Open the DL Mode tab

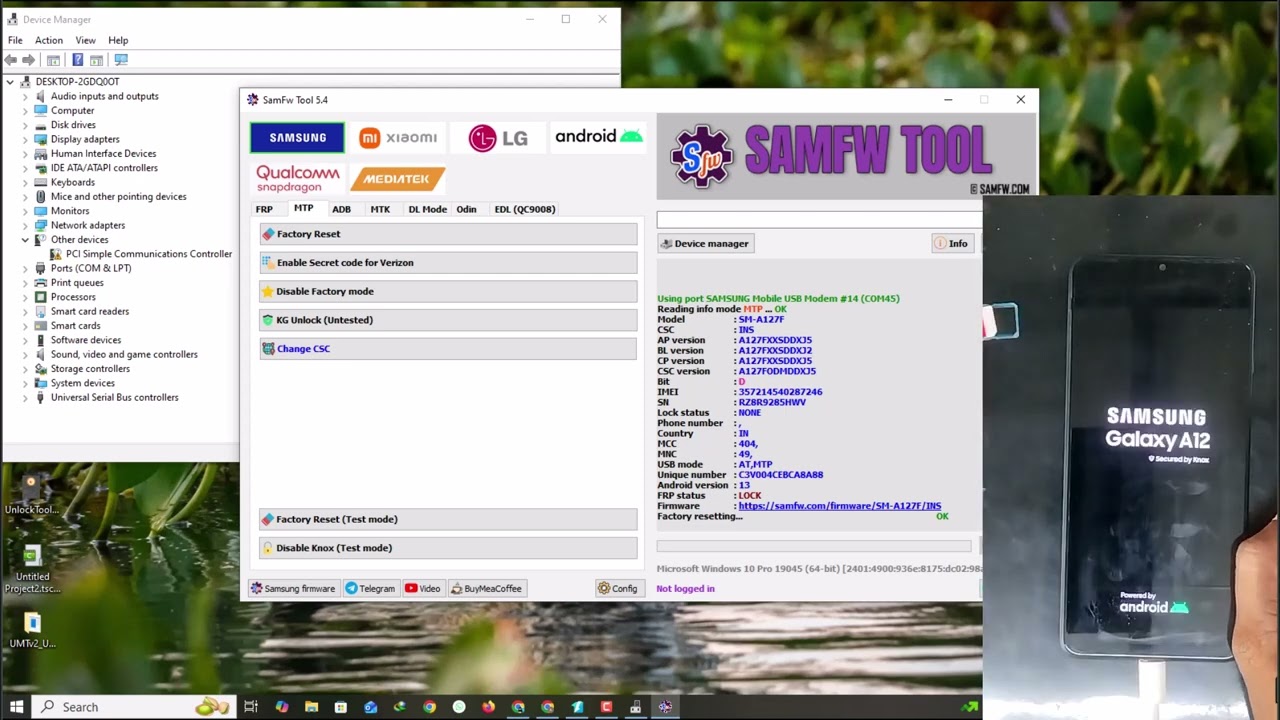(427, 209)
